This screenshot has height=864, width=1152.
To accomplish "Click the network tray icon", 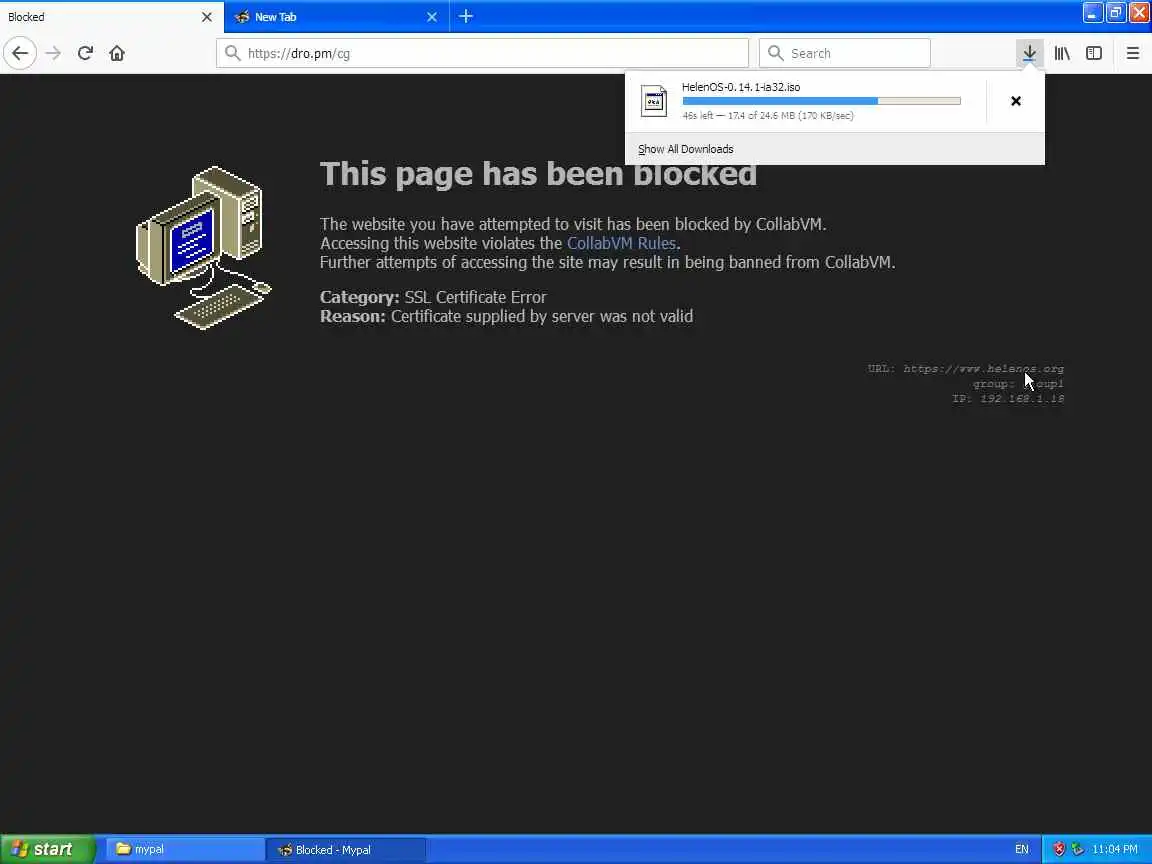I will click(x=1077, y=849).
